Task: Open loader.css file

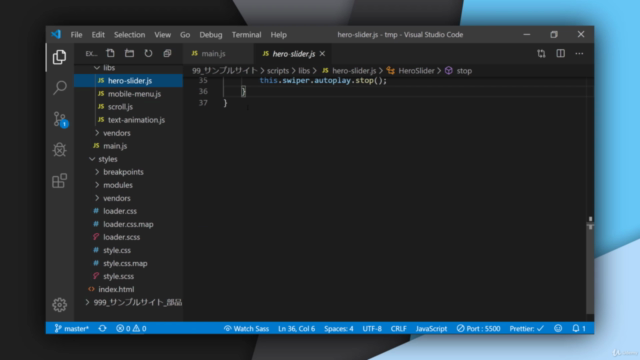Action: (x=120, y=211)
